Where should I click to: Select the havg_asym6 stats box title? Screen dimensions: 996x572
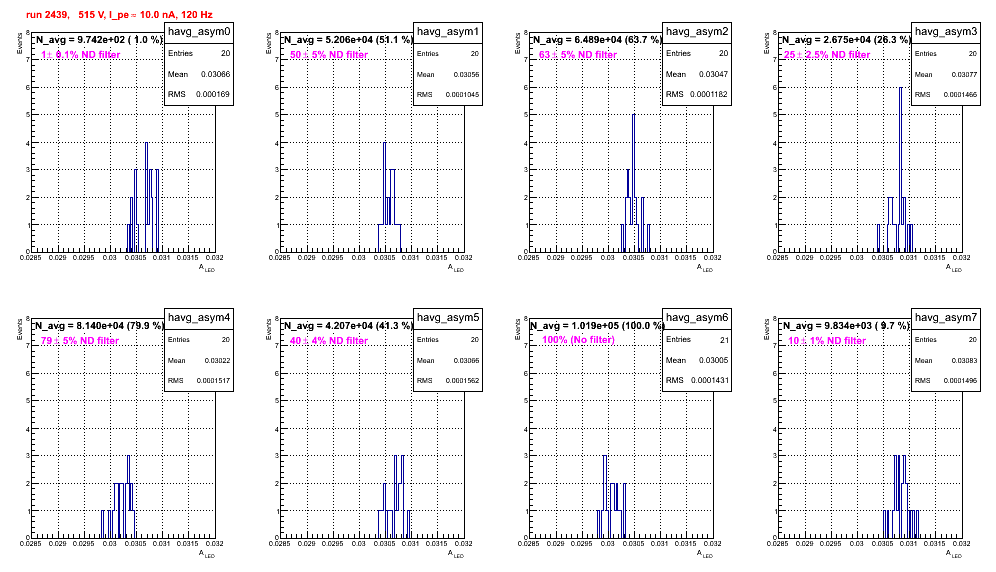pos(697,318)
